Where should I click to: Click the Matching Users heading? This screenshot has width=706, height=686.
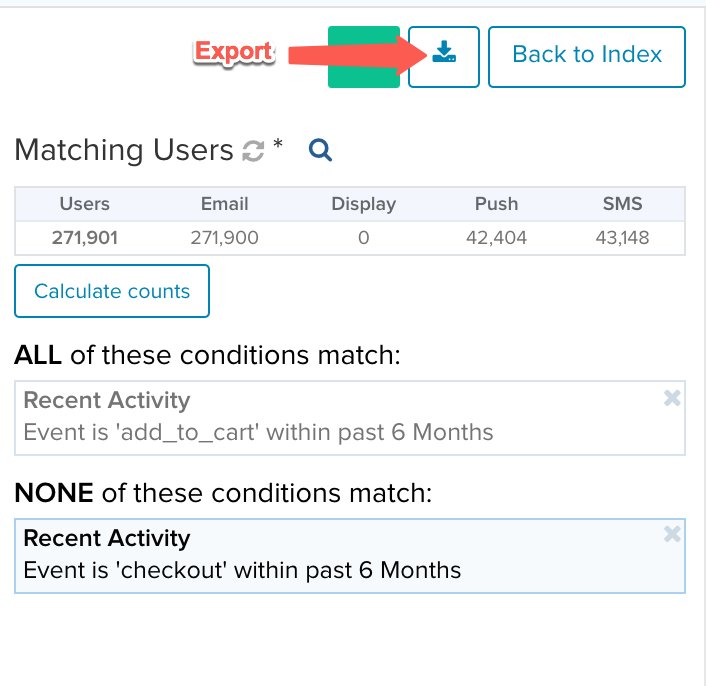(x=124, y=150)
